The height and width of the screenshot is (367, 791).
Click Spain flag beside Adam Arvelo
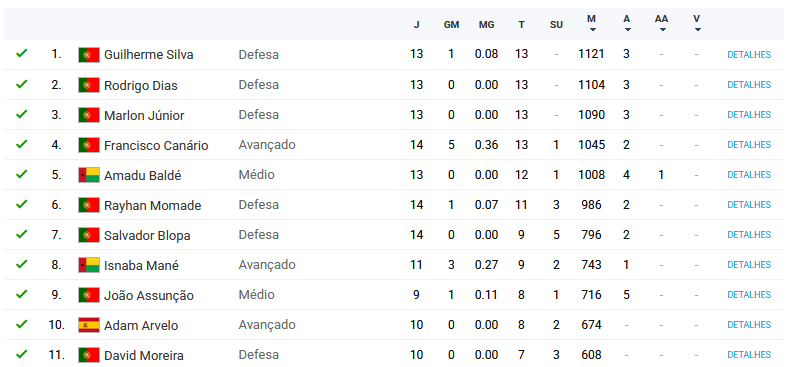coord(89,325)
